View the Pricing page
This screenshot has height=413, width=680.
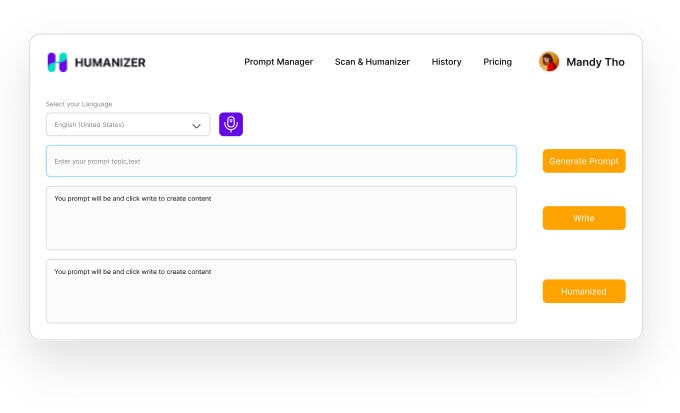tap(497, 62)
